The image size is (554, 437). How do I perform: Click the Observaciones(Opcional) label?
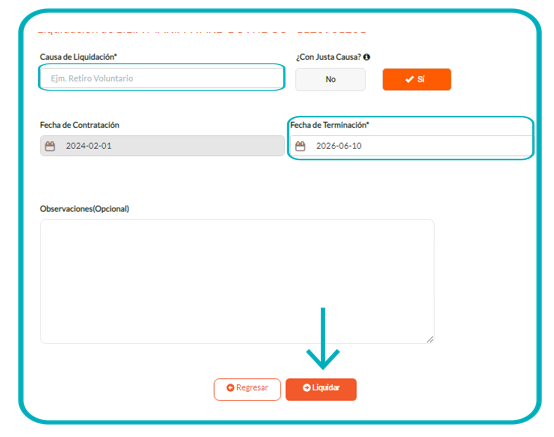coord(84,209)
